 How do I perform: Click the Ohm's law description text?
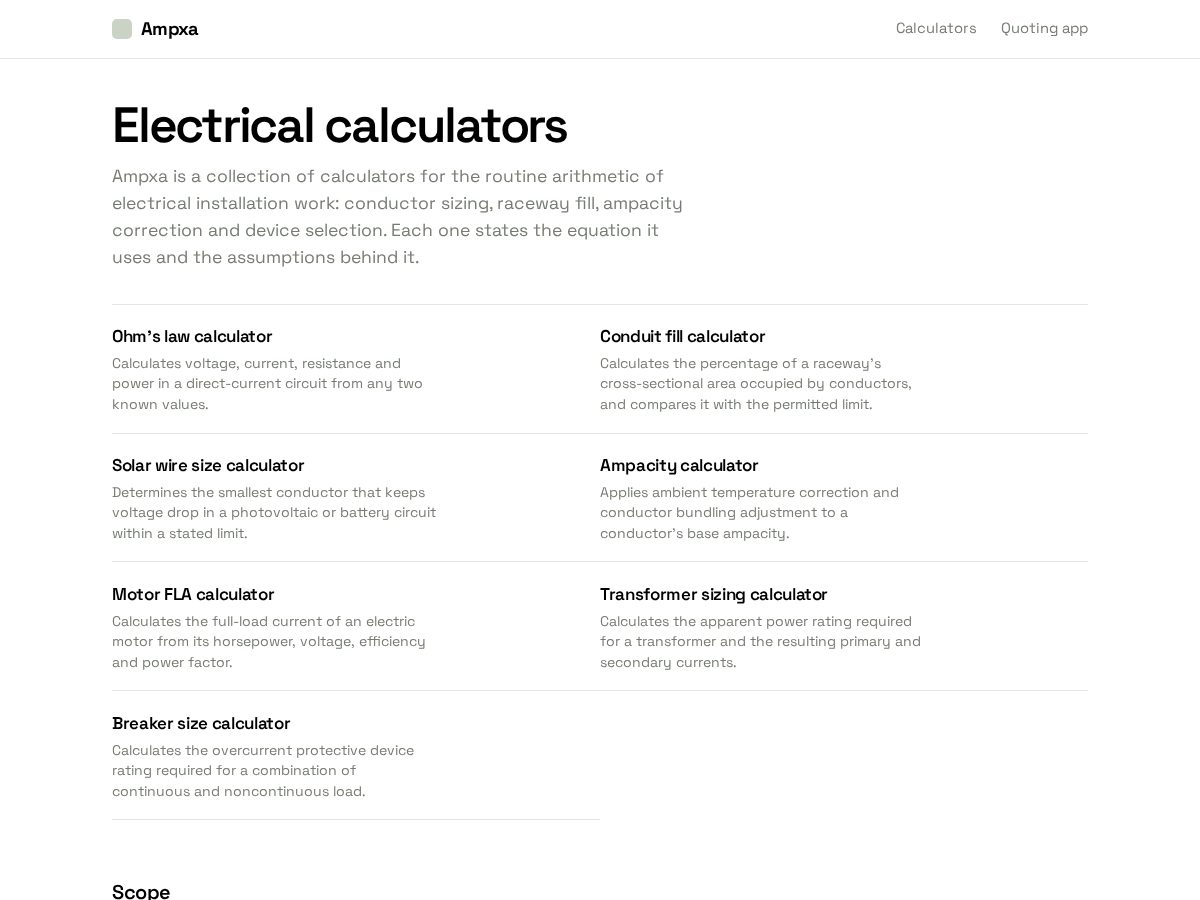(x=267, y=384)
